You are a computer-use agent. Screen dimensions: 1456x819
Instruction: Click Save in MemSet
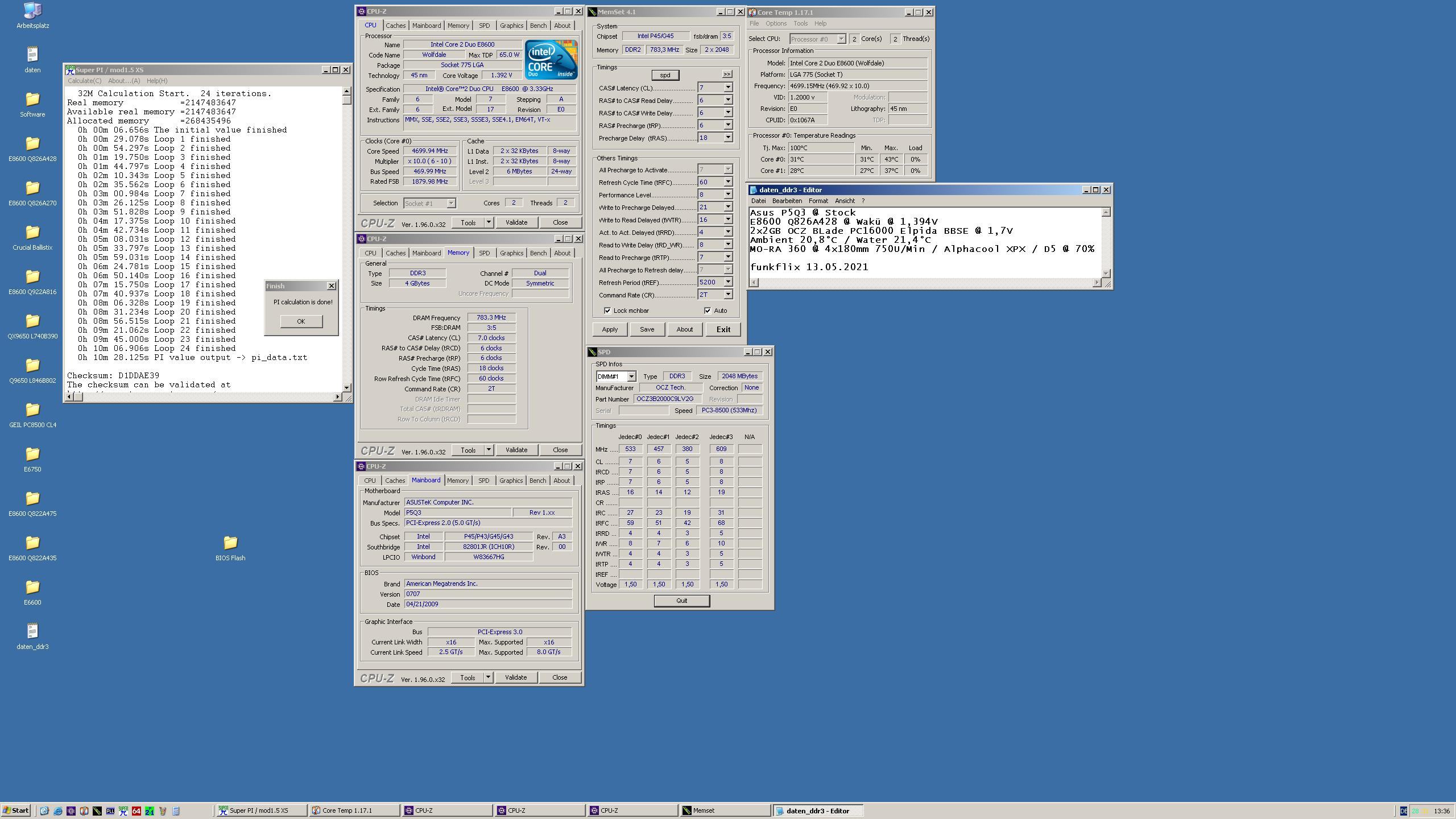pos(647,329)
